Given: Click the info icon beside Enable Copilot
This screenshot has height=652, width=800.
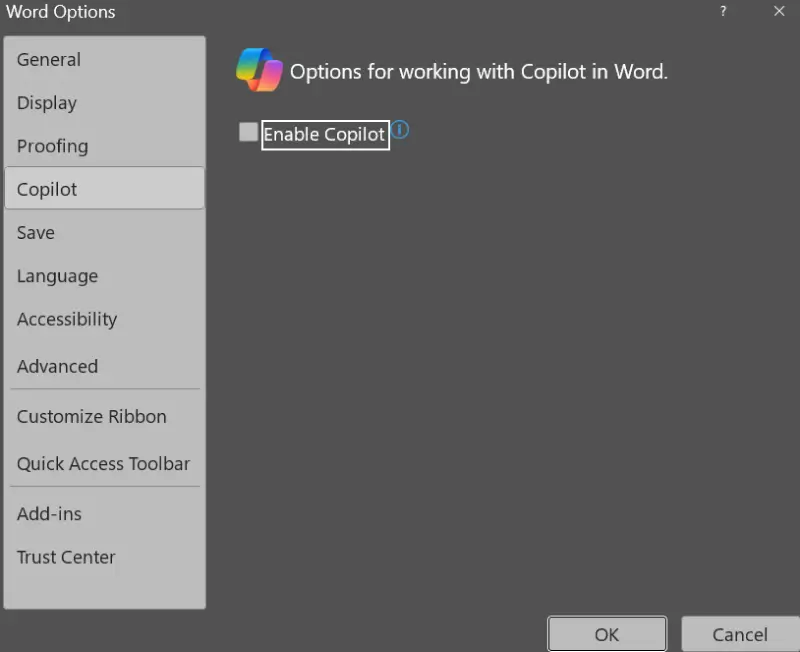Looking at the screenshot, I should 400,130.
